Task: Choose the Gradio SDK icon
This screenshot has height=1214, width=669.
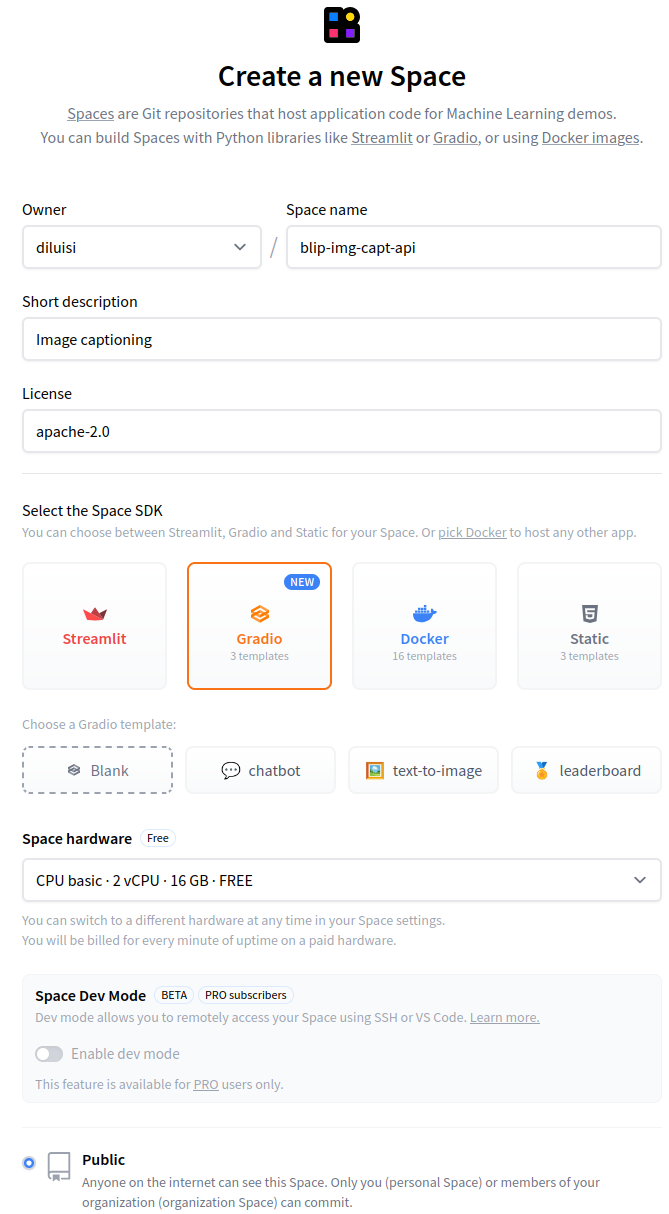Action: (x=260, y=614)
